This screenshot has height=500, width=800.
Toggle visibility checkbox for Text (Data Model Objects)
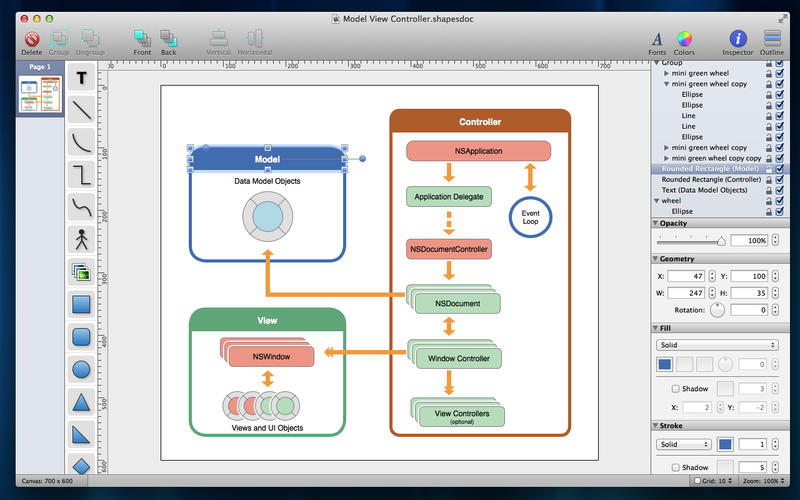tap(779, 190)
